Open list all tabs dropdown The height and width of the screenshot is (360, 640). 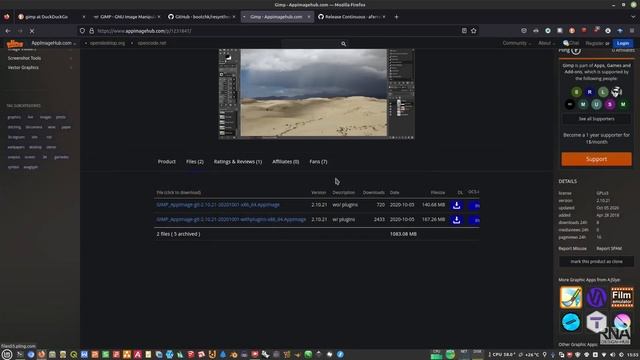[x=633, y=17]
